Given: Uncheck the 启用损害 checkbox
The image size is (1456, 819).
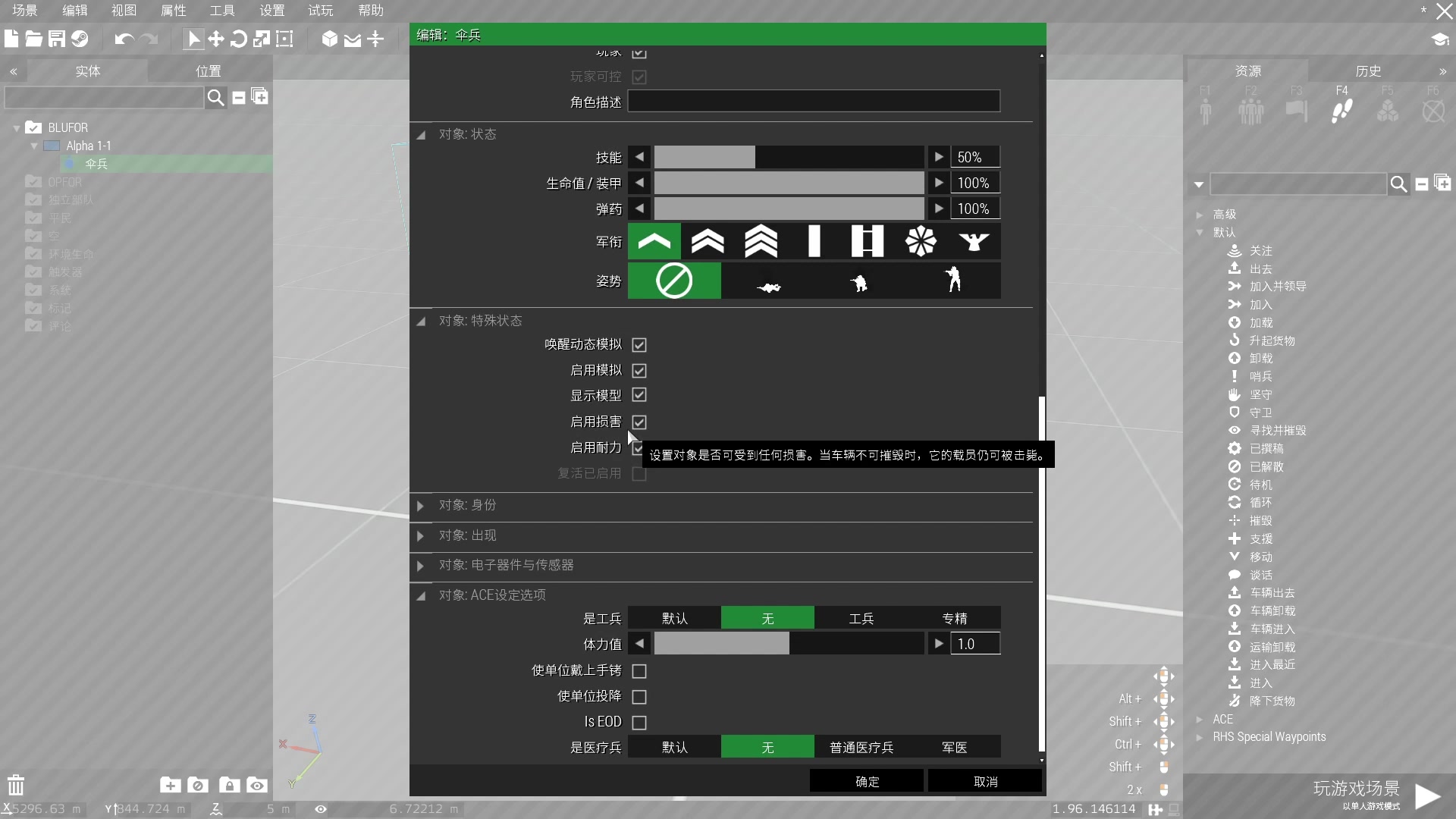Looking at the screenshot, I should click(x=639, y=422).
